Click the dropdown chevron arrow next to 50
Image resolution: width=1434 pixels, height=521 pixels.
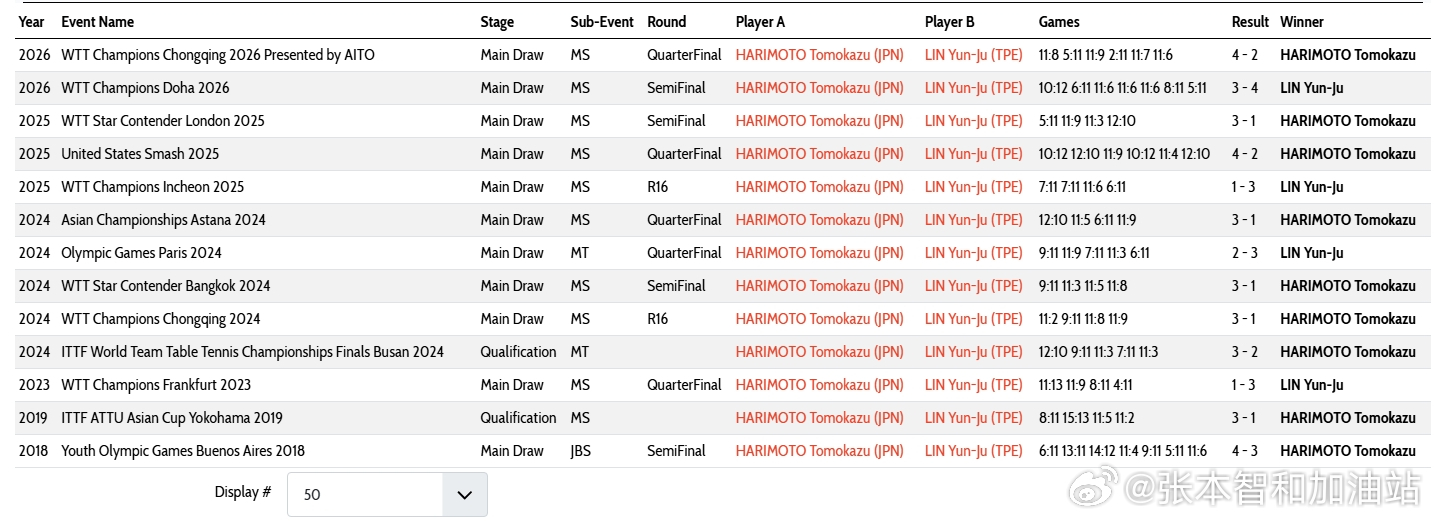pos(464,494)
